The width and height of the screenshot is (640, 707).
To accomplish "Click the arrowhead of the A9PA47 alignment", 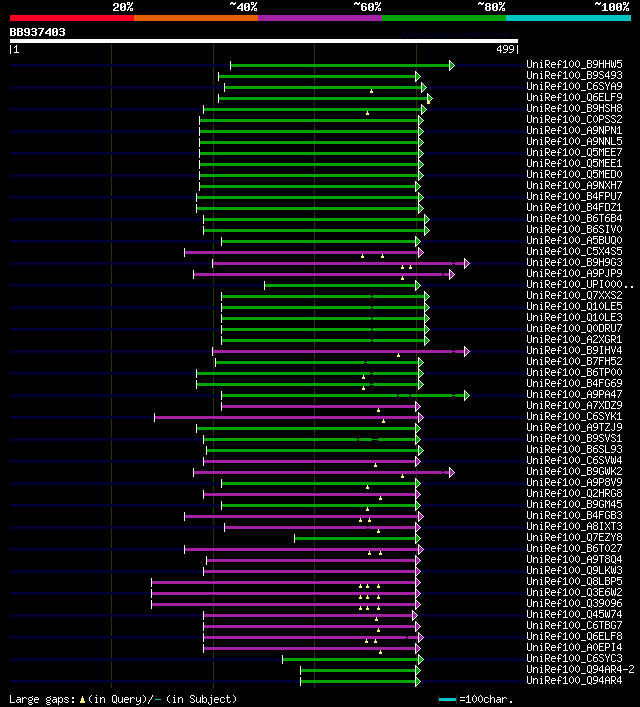I will click(x=466, y=395).
